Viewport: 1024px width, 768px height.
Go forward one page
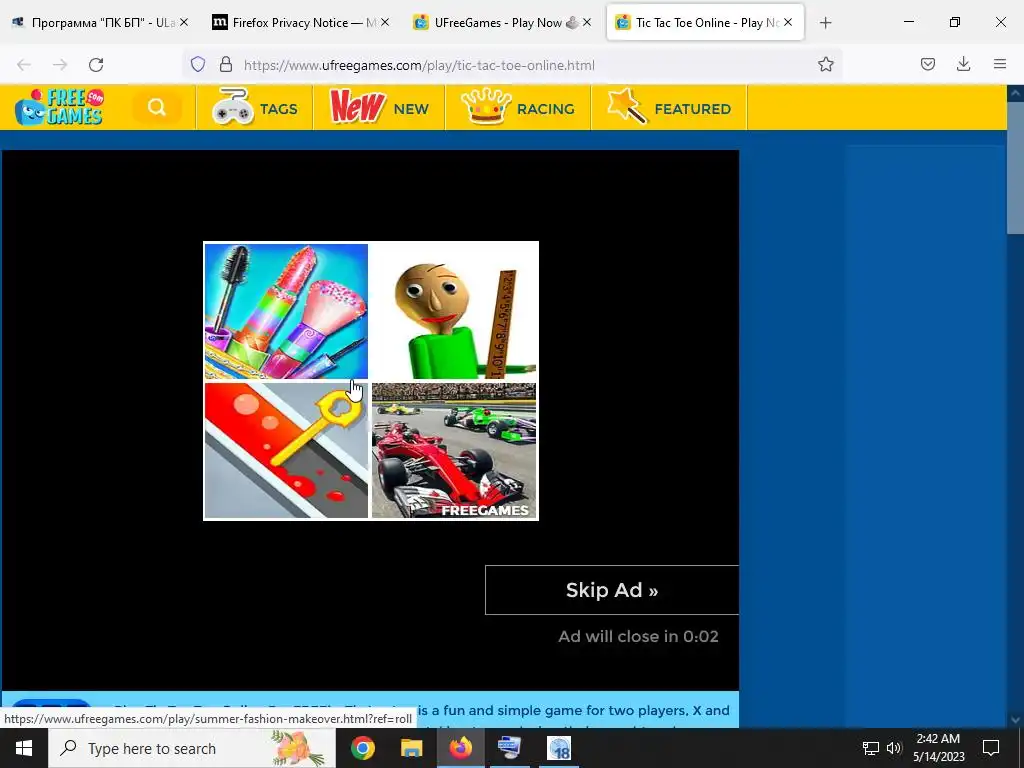click(x=60, y=65)
